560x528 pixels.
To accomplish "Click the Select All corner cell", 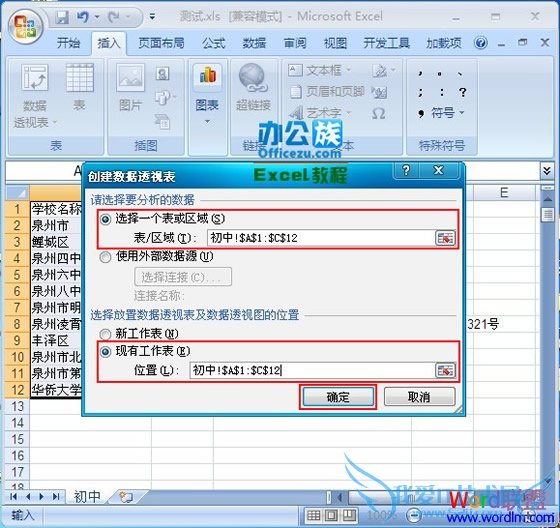I will pyautogui.click(x=18, y=193).
